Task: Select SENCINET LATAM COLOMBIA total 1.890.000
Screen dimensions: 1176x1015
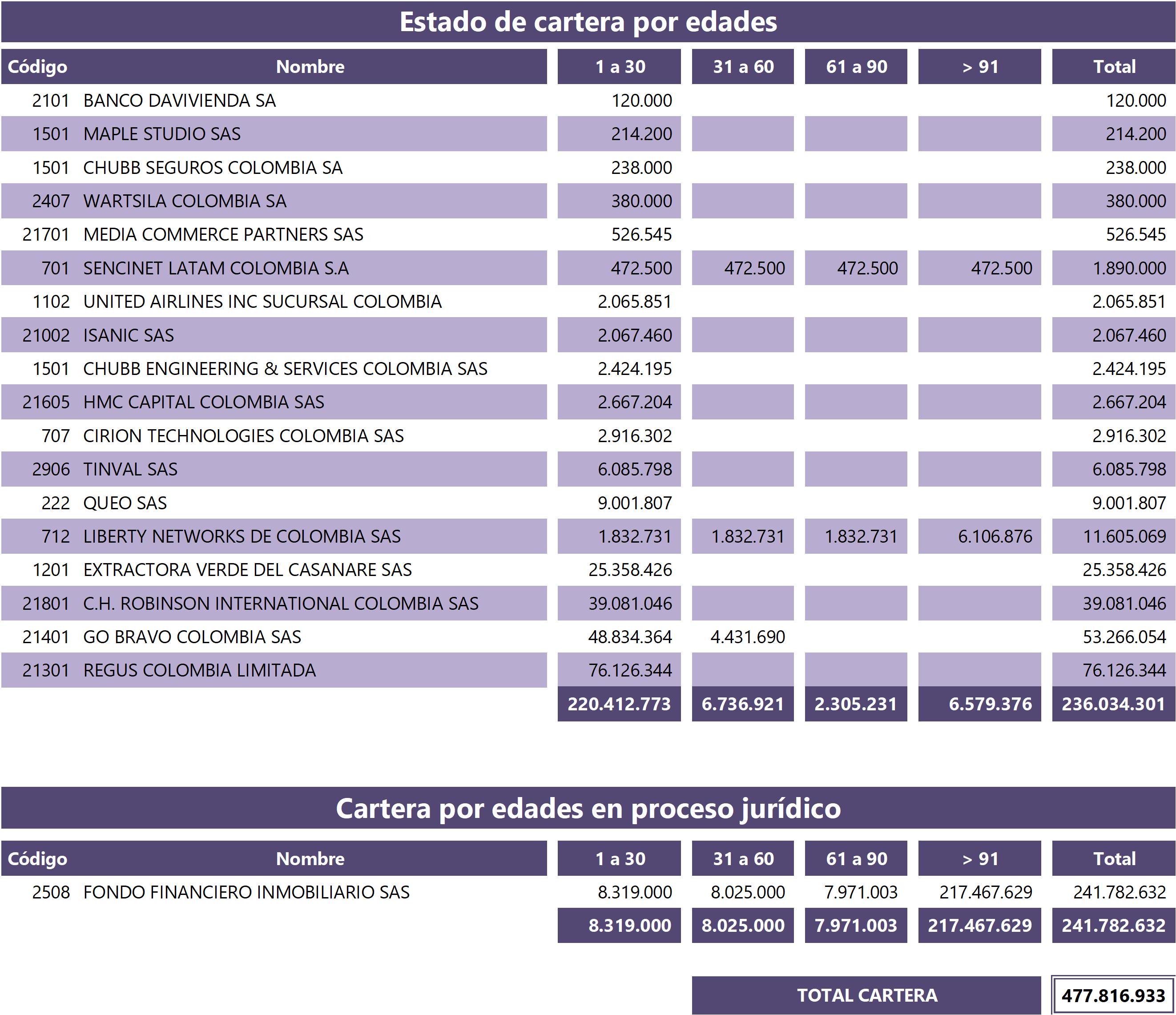Action: pyautogui.click(x=1128, y=268)
